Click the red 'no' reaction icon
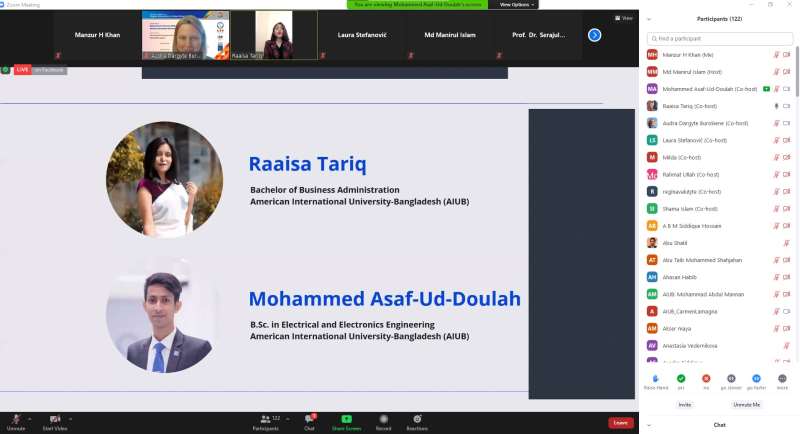This screenshot has height=434, width=800. (x=706, y=378)
